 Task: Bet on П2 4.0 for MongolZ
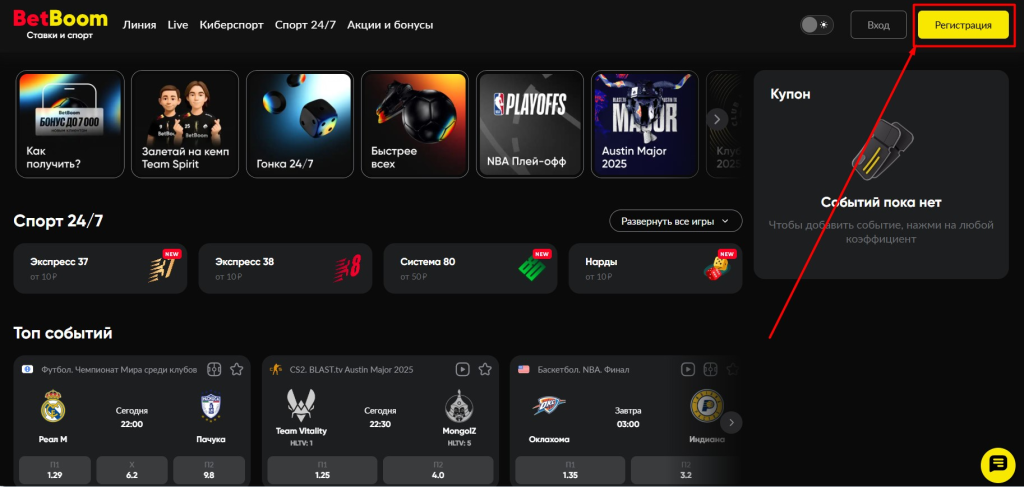(438, 470)
